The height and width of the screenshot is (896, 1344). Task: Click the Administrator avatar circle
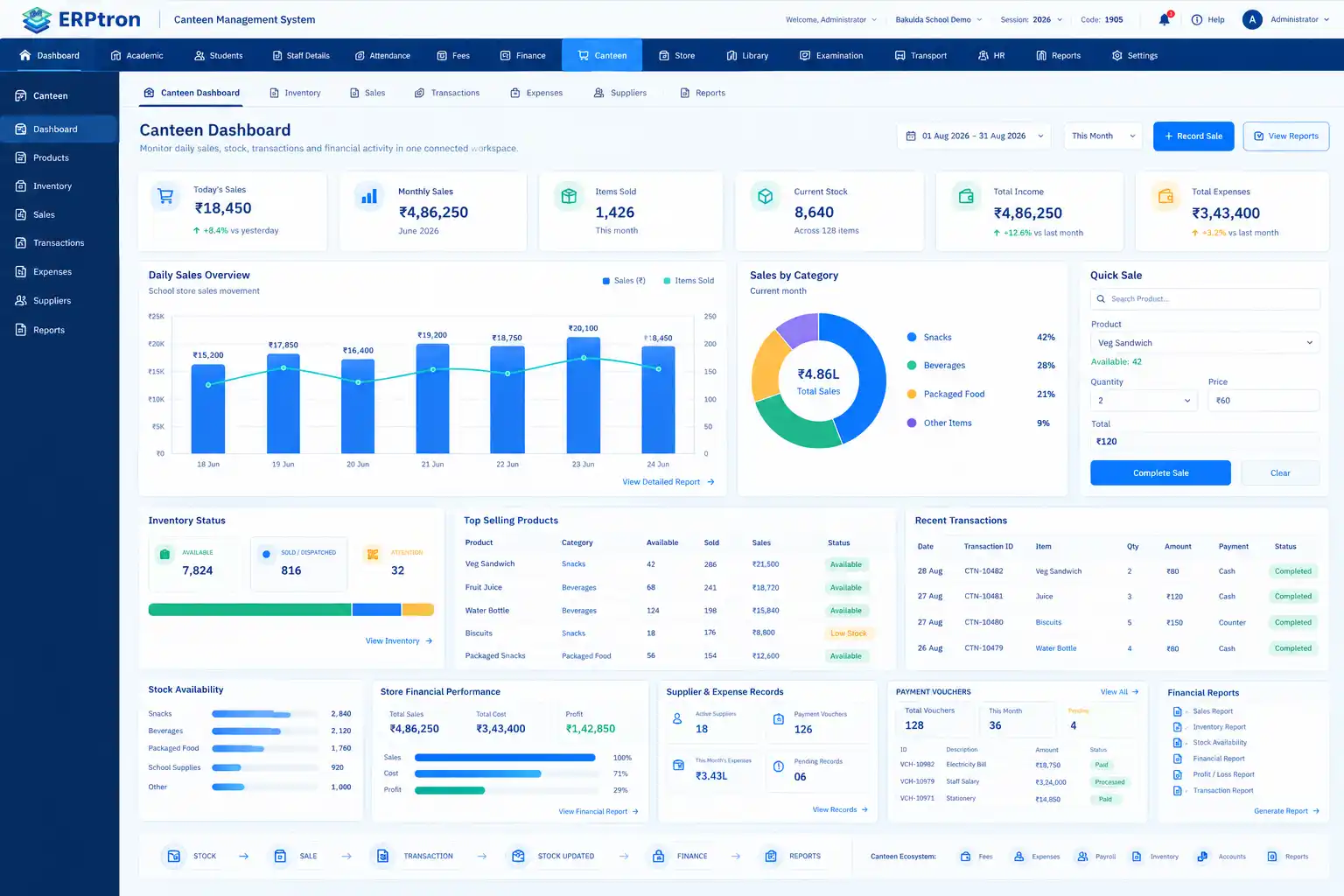[1252, 19]
